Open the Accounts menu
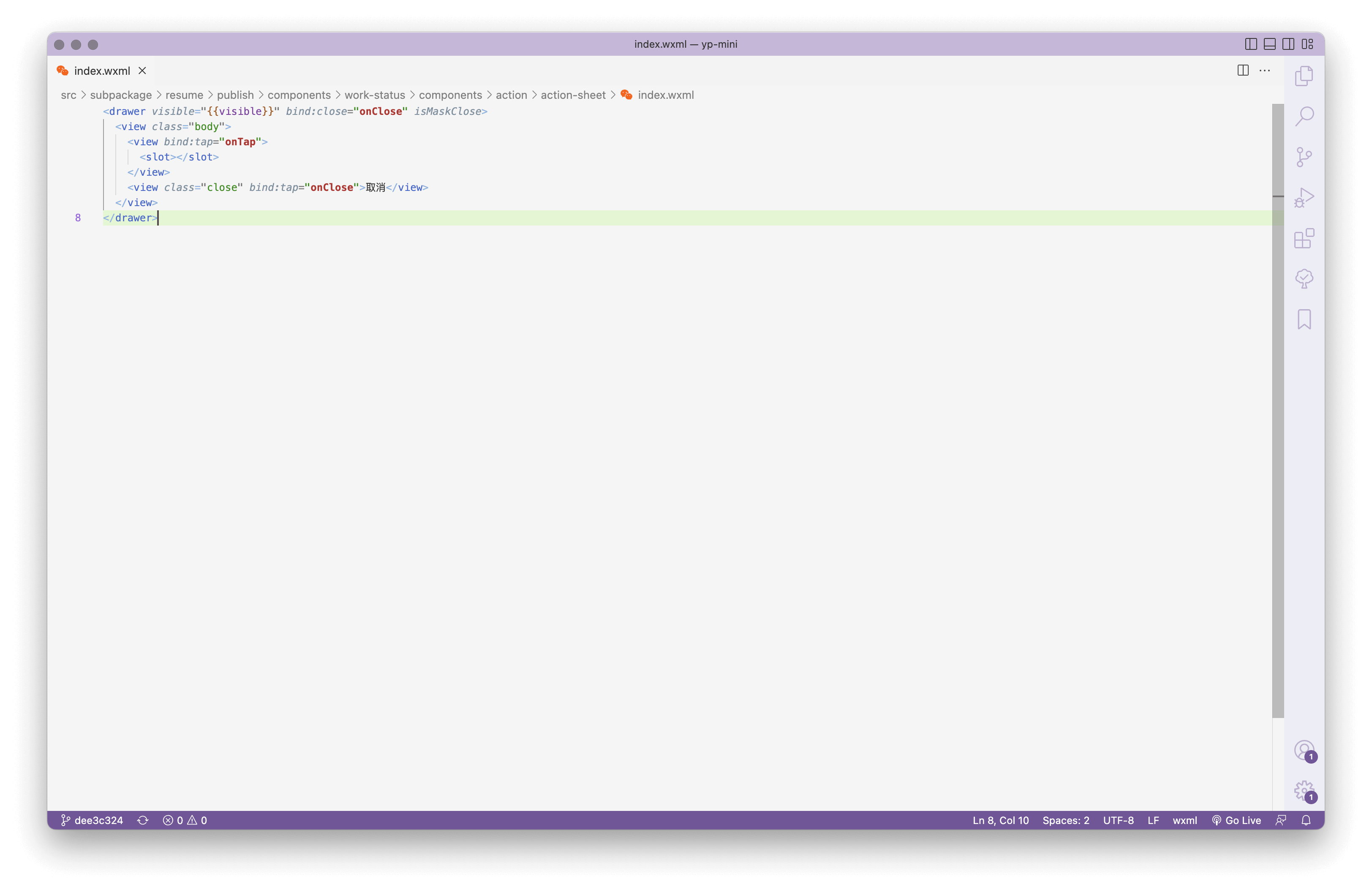The height and width of the screenshot is (892, 1372). tap(1304, 751)
